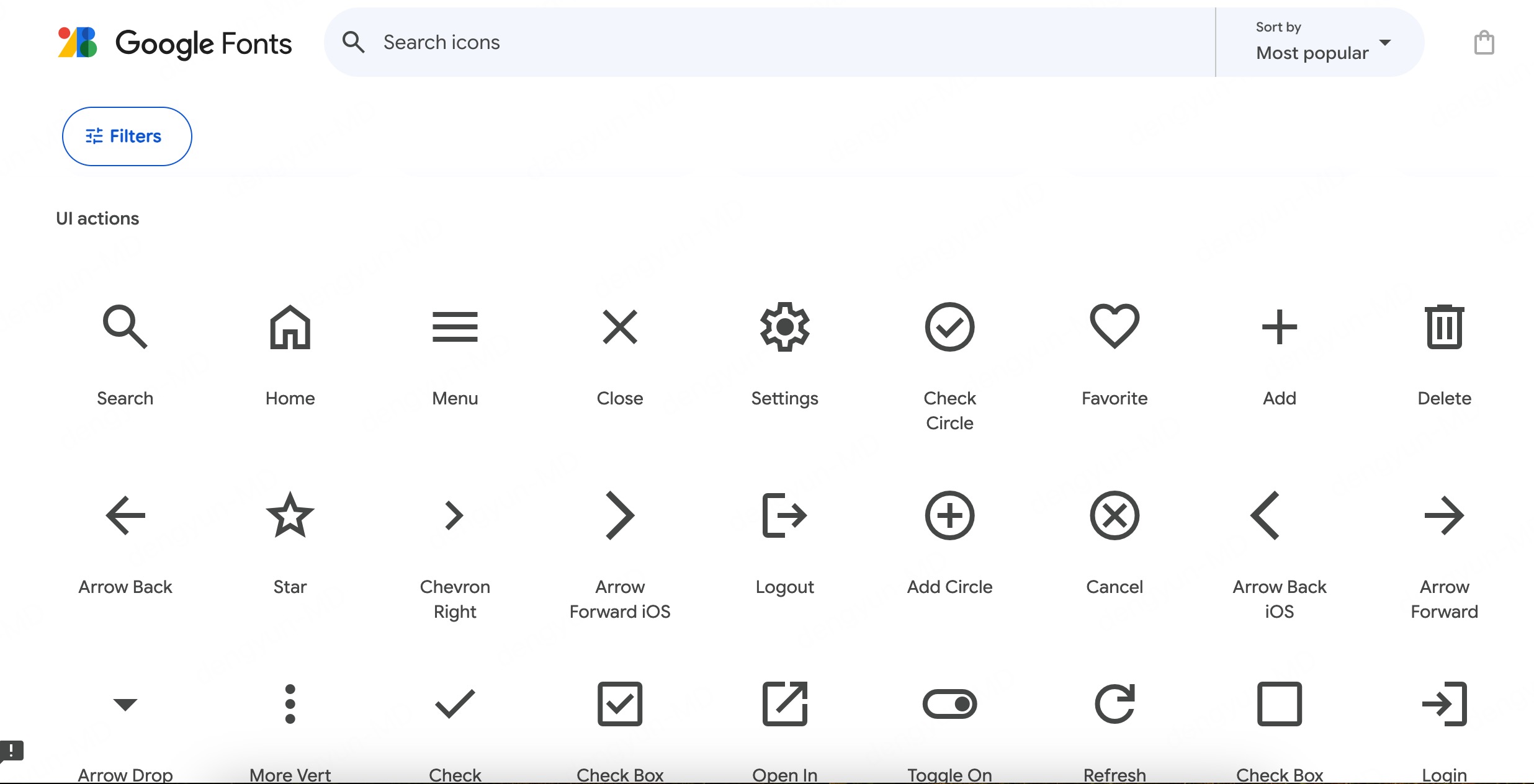Open the feedback exclamation icon

point(12,751)
